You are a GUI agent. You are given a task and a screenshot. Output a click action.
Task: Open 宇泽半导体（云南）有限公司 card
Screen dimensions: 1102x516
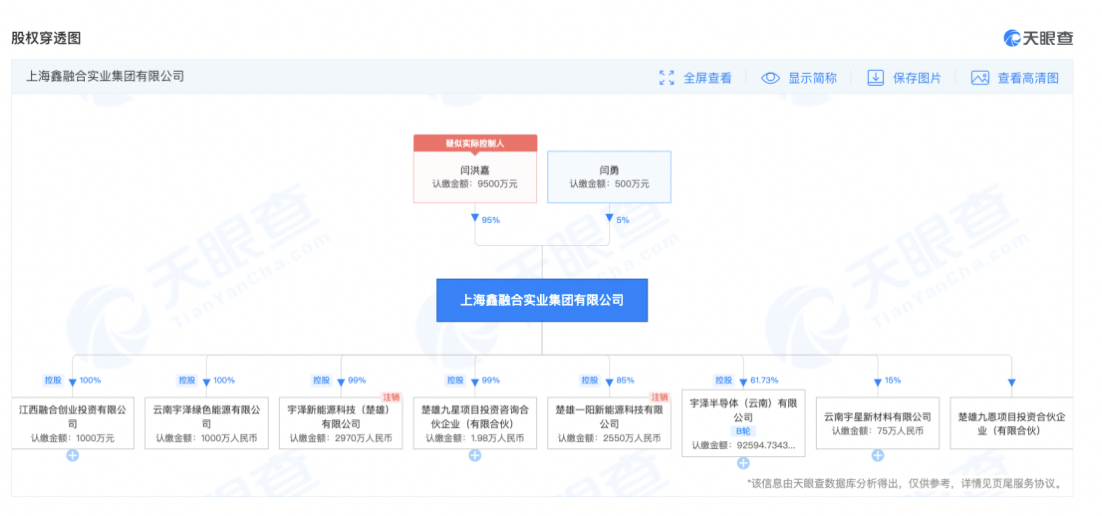[743, 423]
